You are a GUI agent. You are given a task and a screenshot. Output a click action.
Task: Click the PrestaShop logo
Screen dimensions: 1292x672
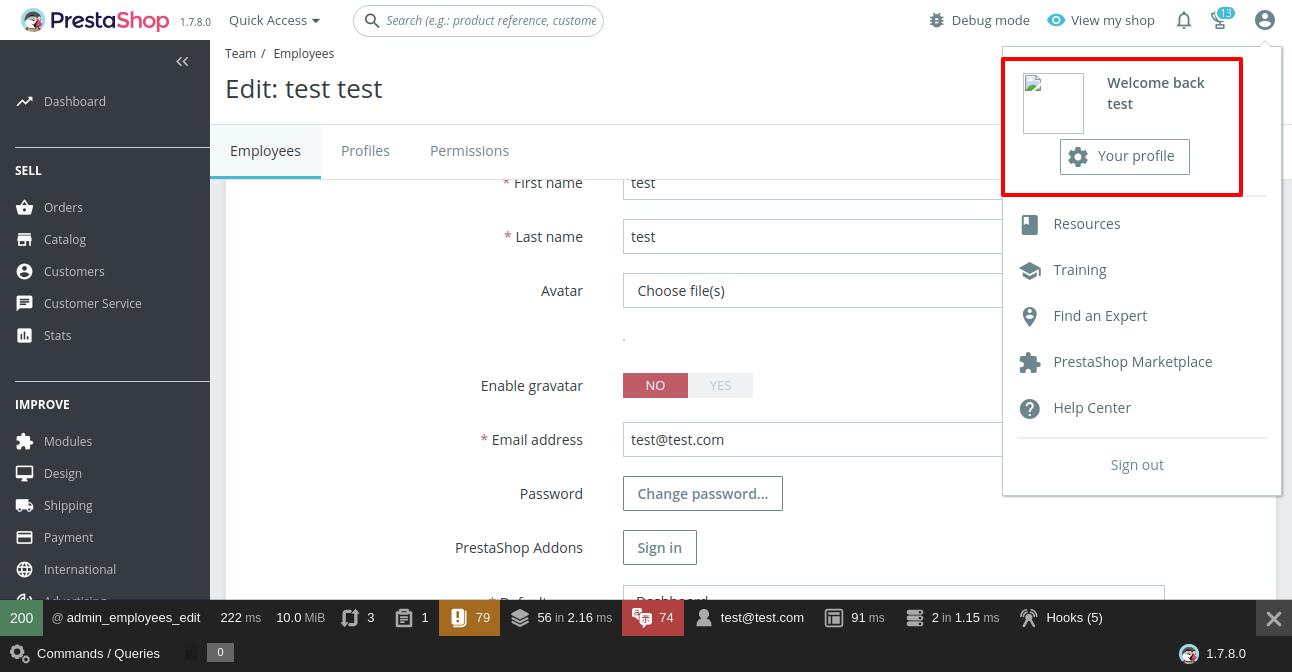[x=96, y=20]
